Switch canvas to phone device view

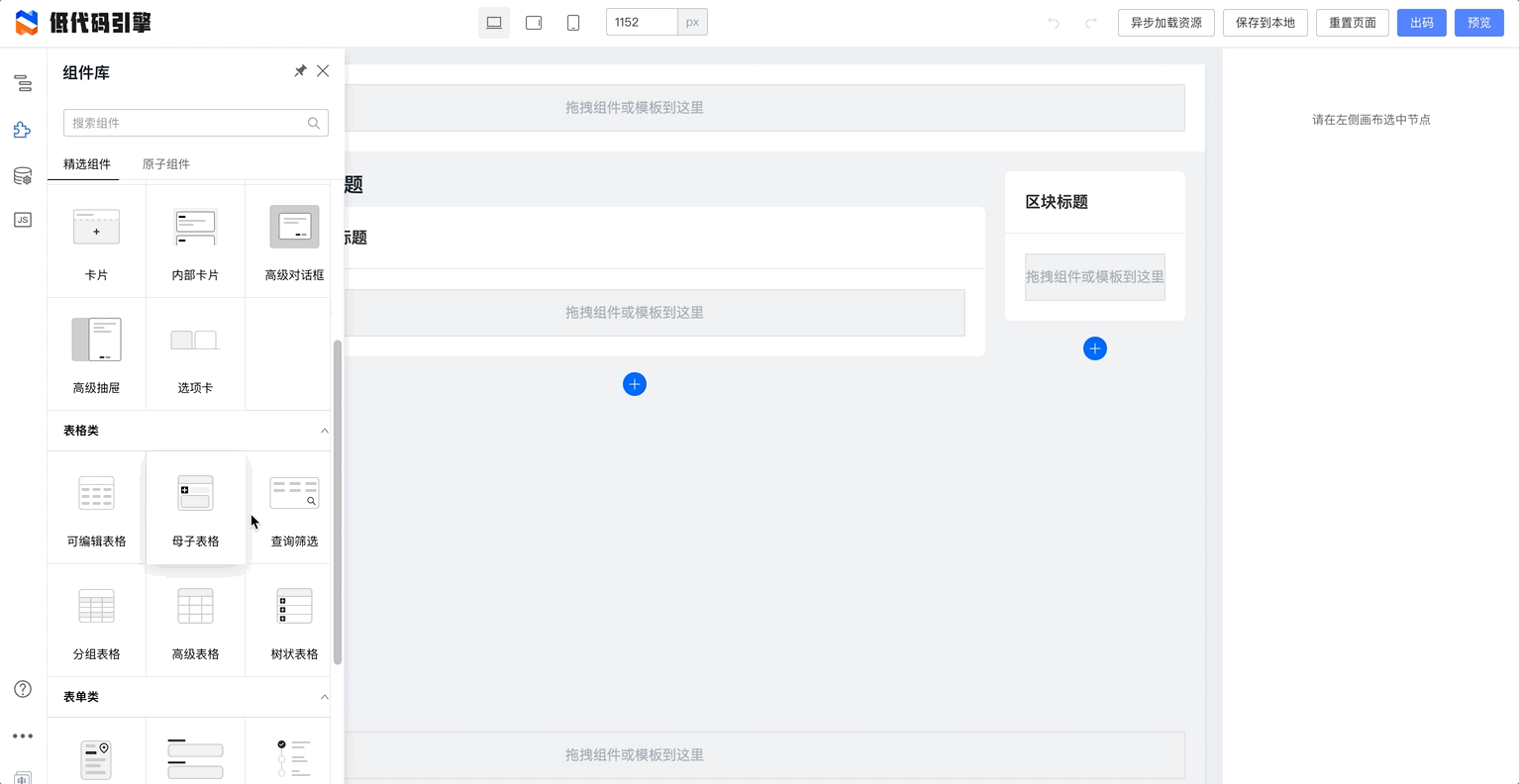(573, 23)
